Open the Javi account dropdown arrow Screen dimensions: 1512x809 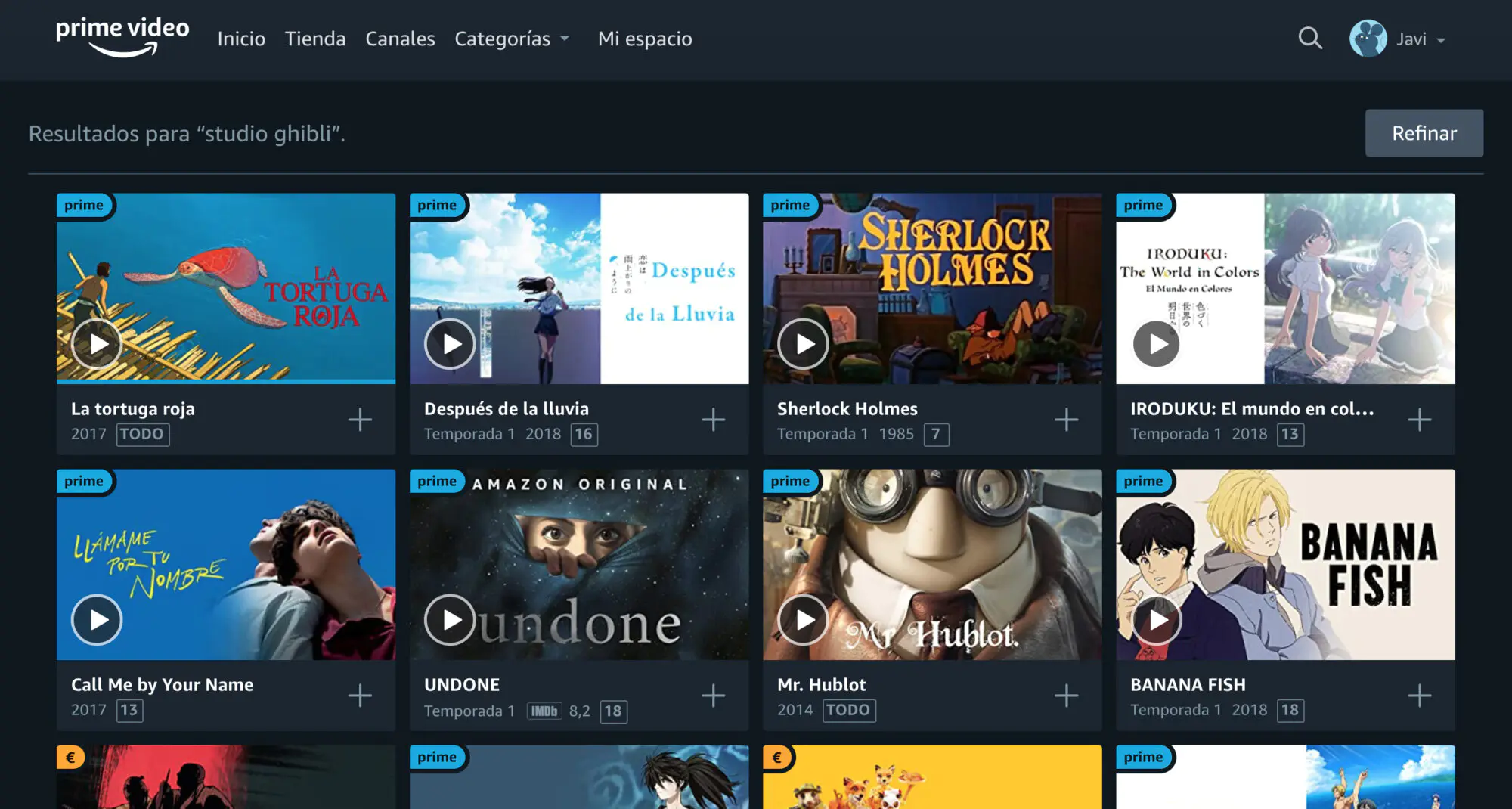[1441, 40]
